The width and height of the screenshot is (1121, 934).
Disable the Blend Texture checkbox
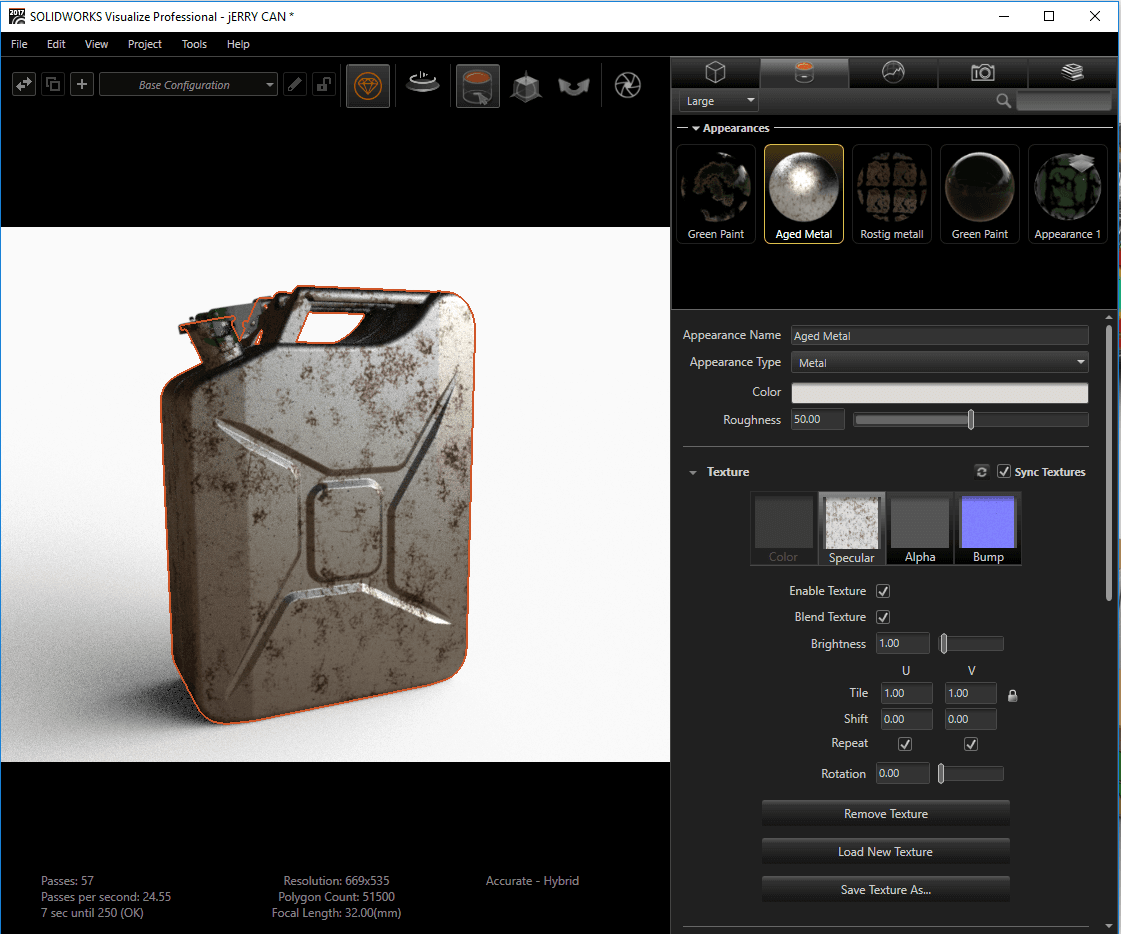[883, 617]
